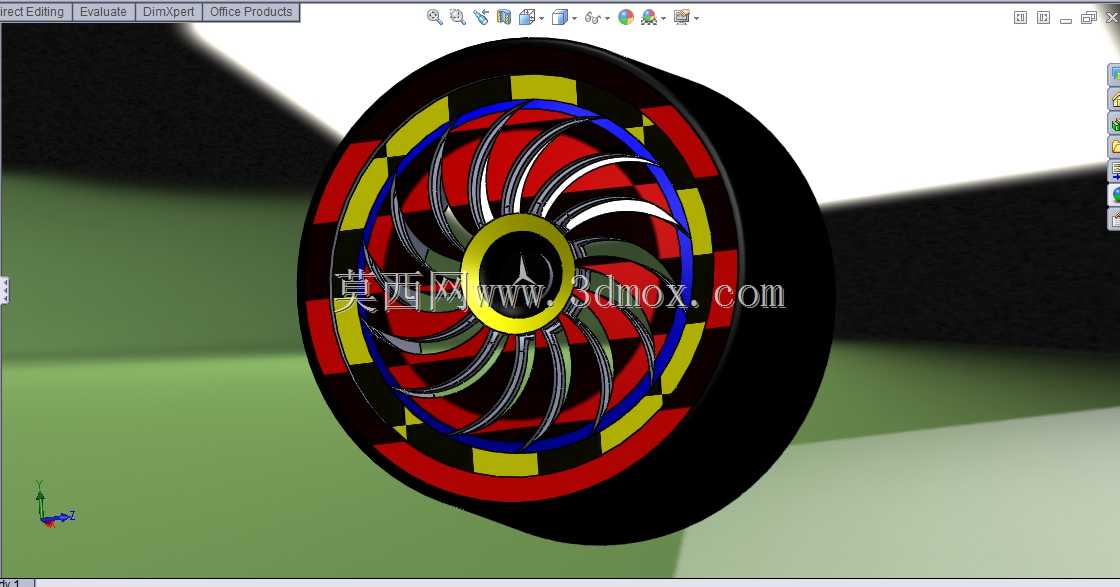The height and width of the screenshot is (587, 1120).
Task: Open the SolidWorks Resources task pane tab
Action: 1114,74
